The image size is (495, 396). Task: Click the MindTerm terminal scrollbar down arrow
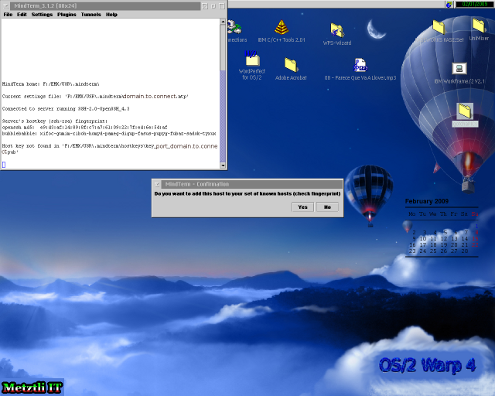coord(223,165)
